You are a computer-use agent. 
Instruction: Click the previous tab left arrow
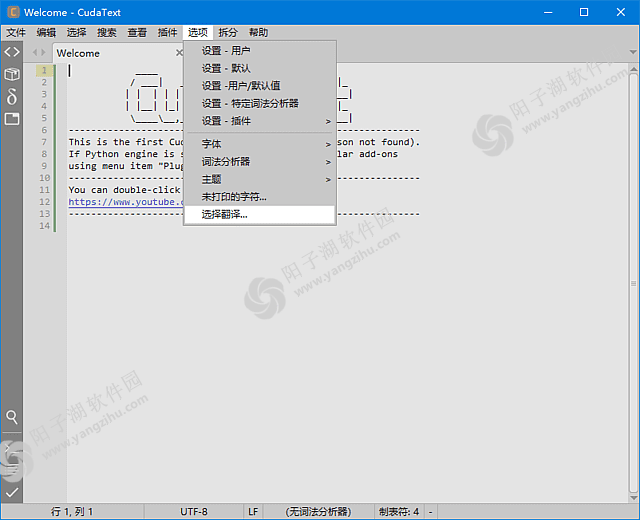(35, 52)
